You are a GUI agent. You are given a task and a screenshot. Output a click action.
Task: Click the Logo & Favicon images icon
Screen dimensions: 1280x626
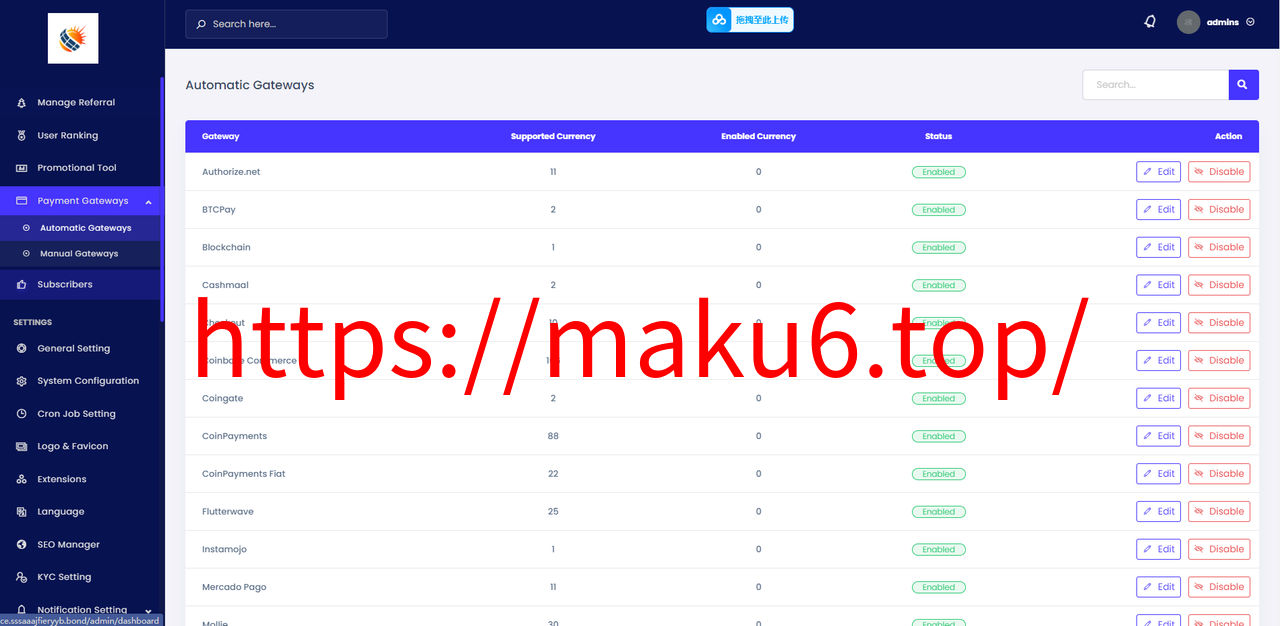[x=22, y=447]
